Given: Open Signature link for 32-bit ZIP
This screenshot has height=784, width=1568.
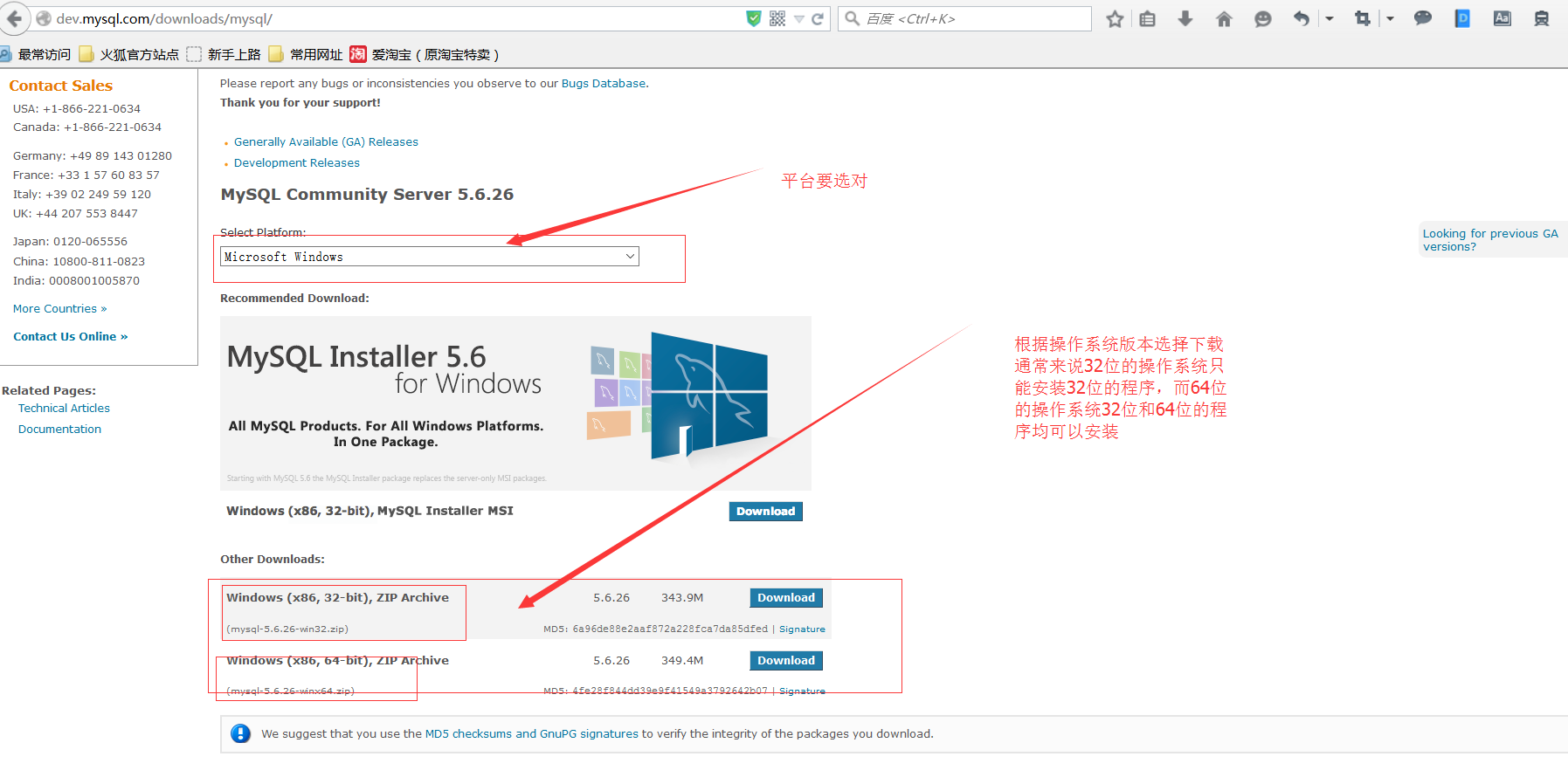Looking at the screenshot, I should tap(802, 629).
